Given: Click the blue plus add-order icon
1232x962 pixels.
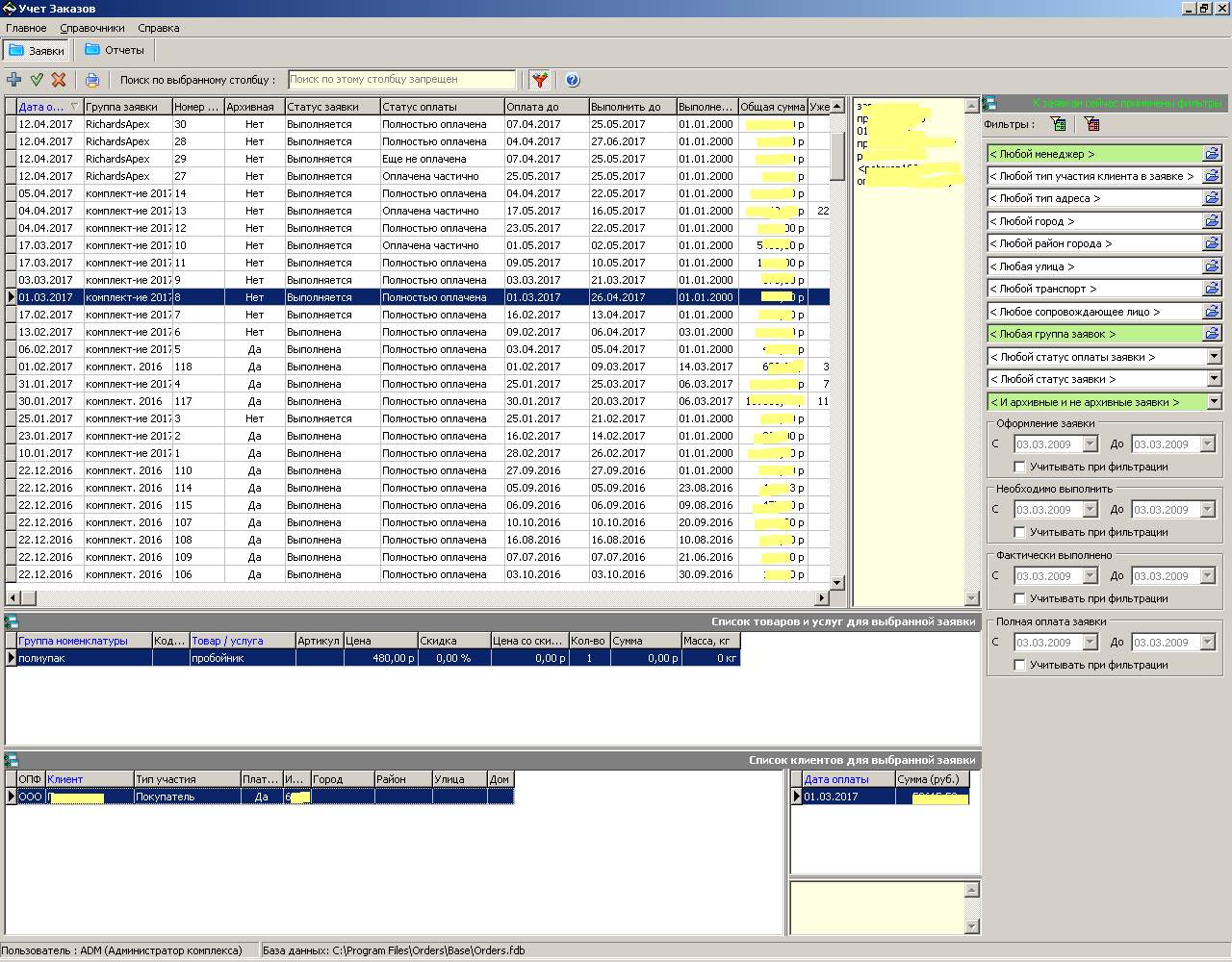Looking at the screenshot, I should [13, 80].
